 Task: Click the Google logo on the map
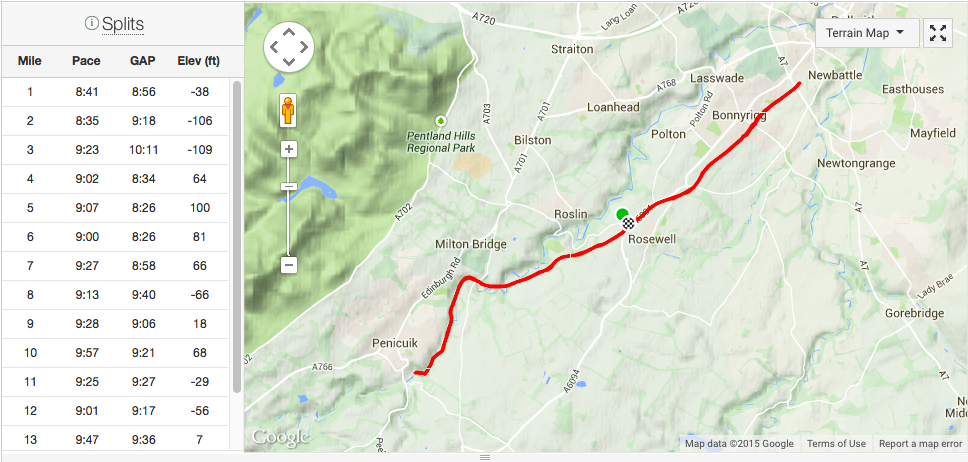(280, 437)
